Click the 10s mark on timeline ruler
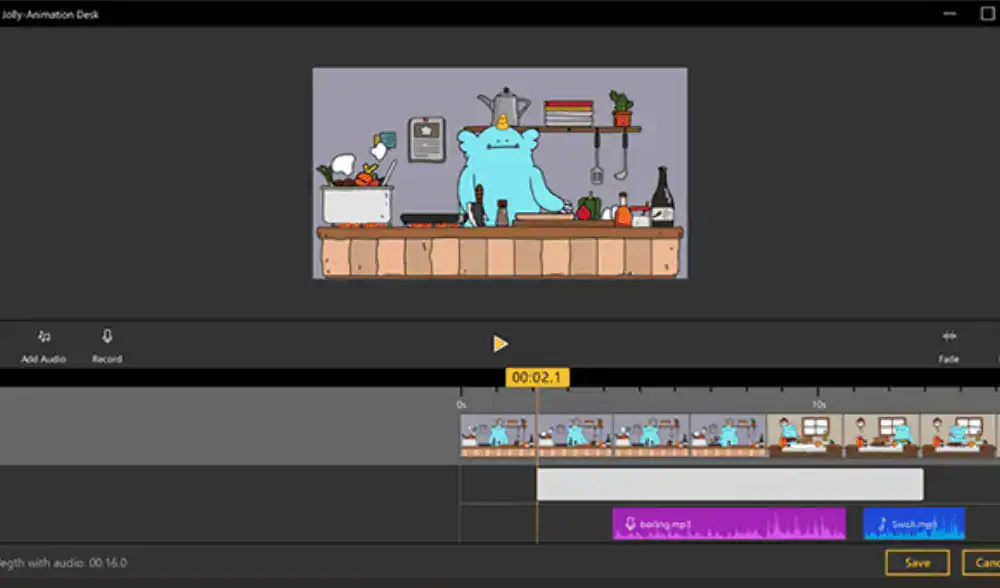Viewport: 1000px width, 588px height. tap(818, 405)
